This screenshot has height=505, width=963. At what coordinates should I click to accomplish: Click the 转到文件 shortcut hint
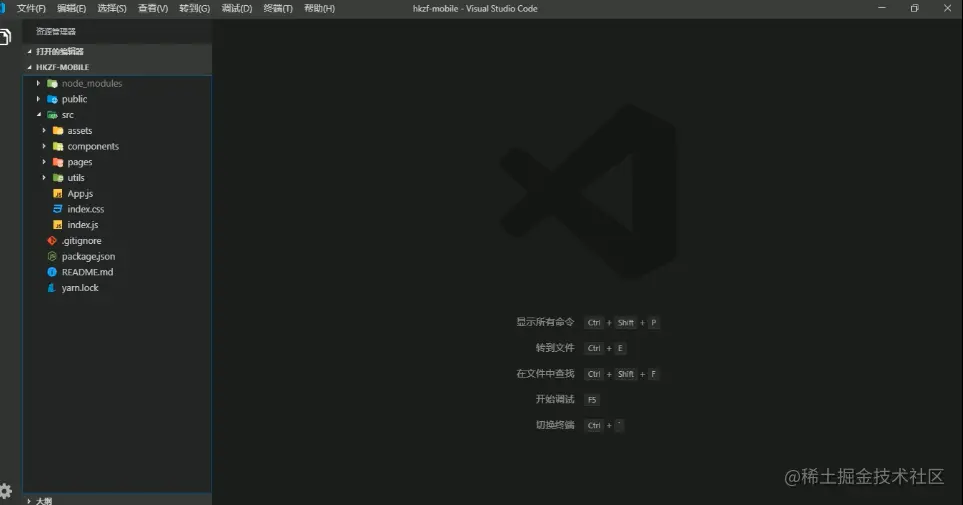click(x=555, y=348)
